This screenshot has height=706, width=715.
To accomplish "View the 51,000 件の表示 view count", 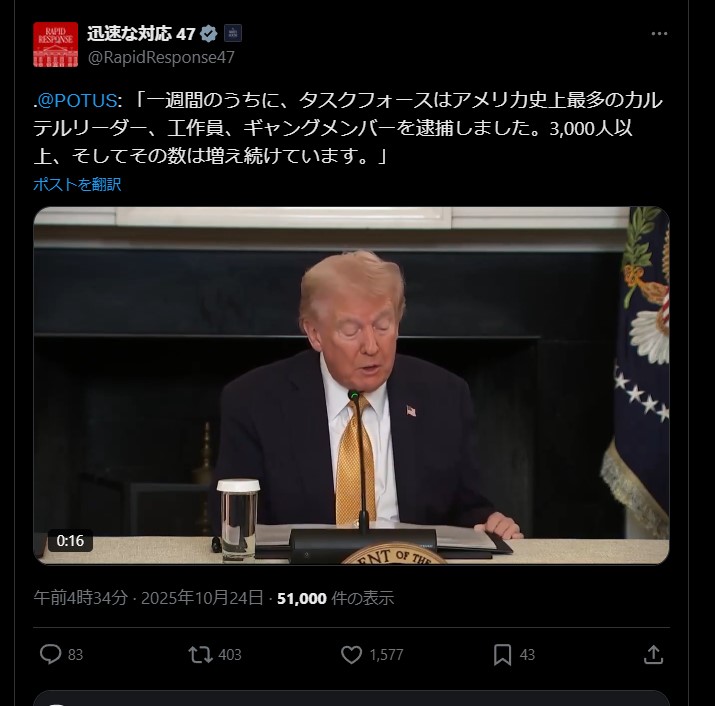I will pos(335,598).
